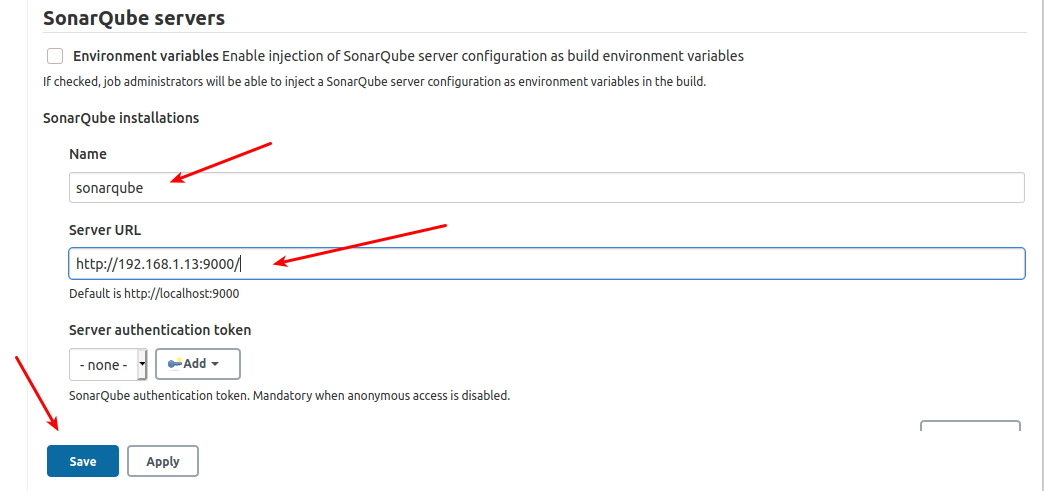
Task: Save the SonarQube configuration
Action: pyautogui.click(x=83, y=461)
